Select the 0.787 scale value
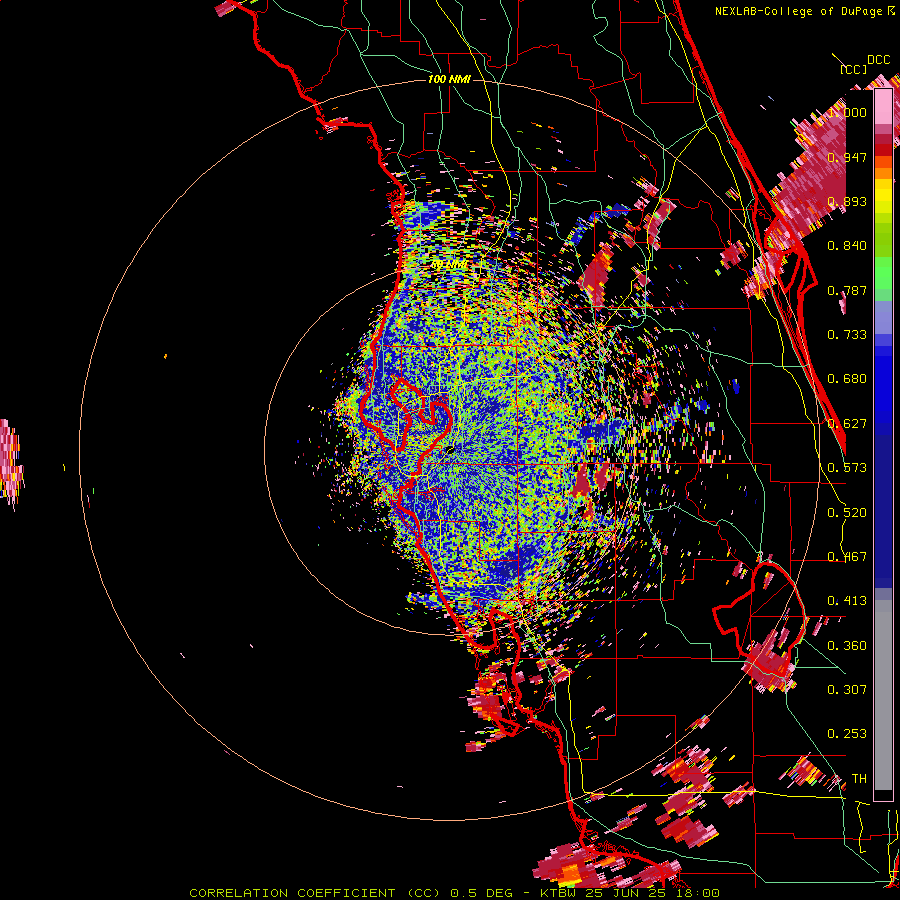 [847, 290]
